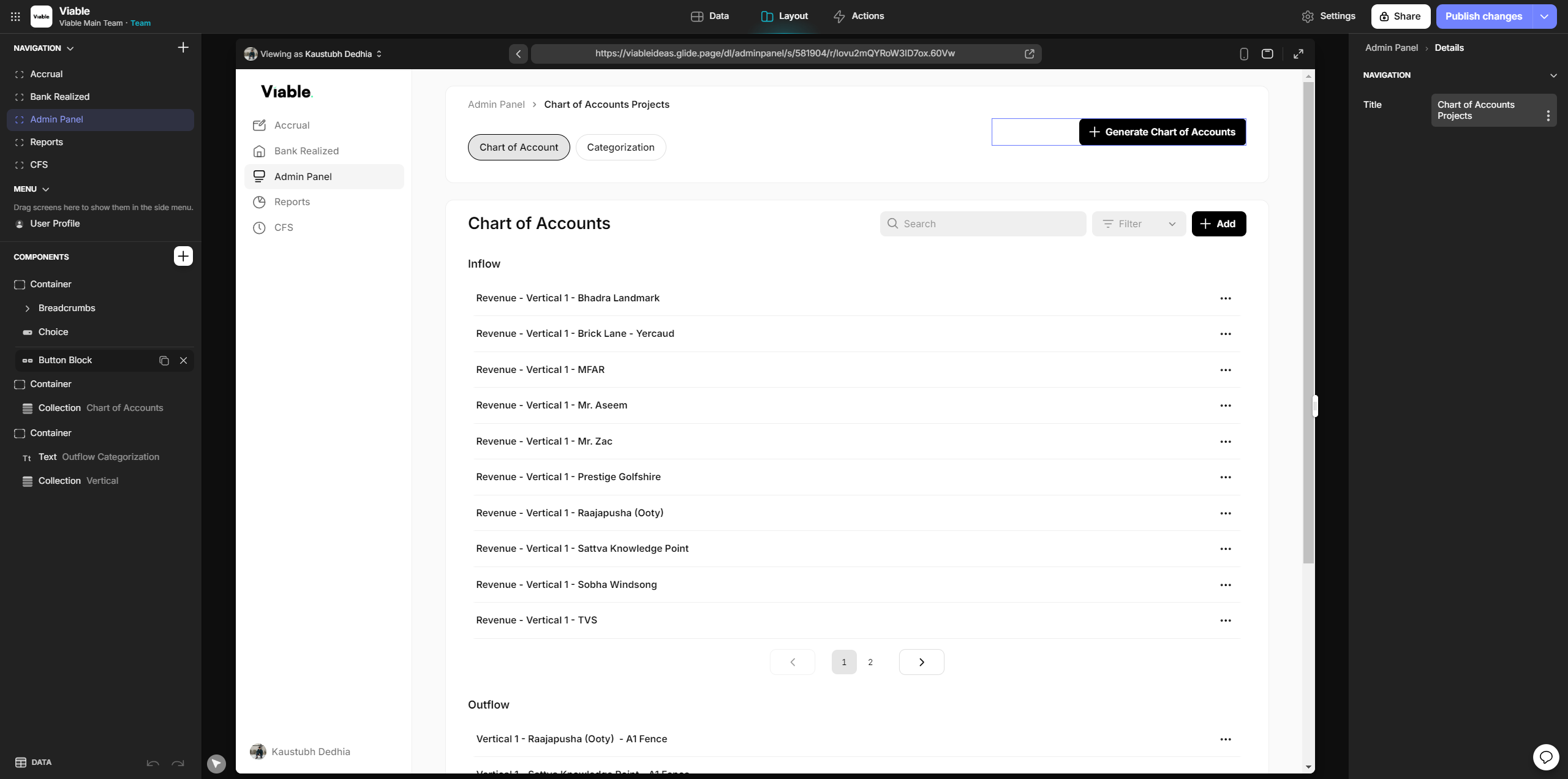The image size is (1568, 779).
Task: Go to page 2 of Inflow list
Action: [x=870, y=663]
